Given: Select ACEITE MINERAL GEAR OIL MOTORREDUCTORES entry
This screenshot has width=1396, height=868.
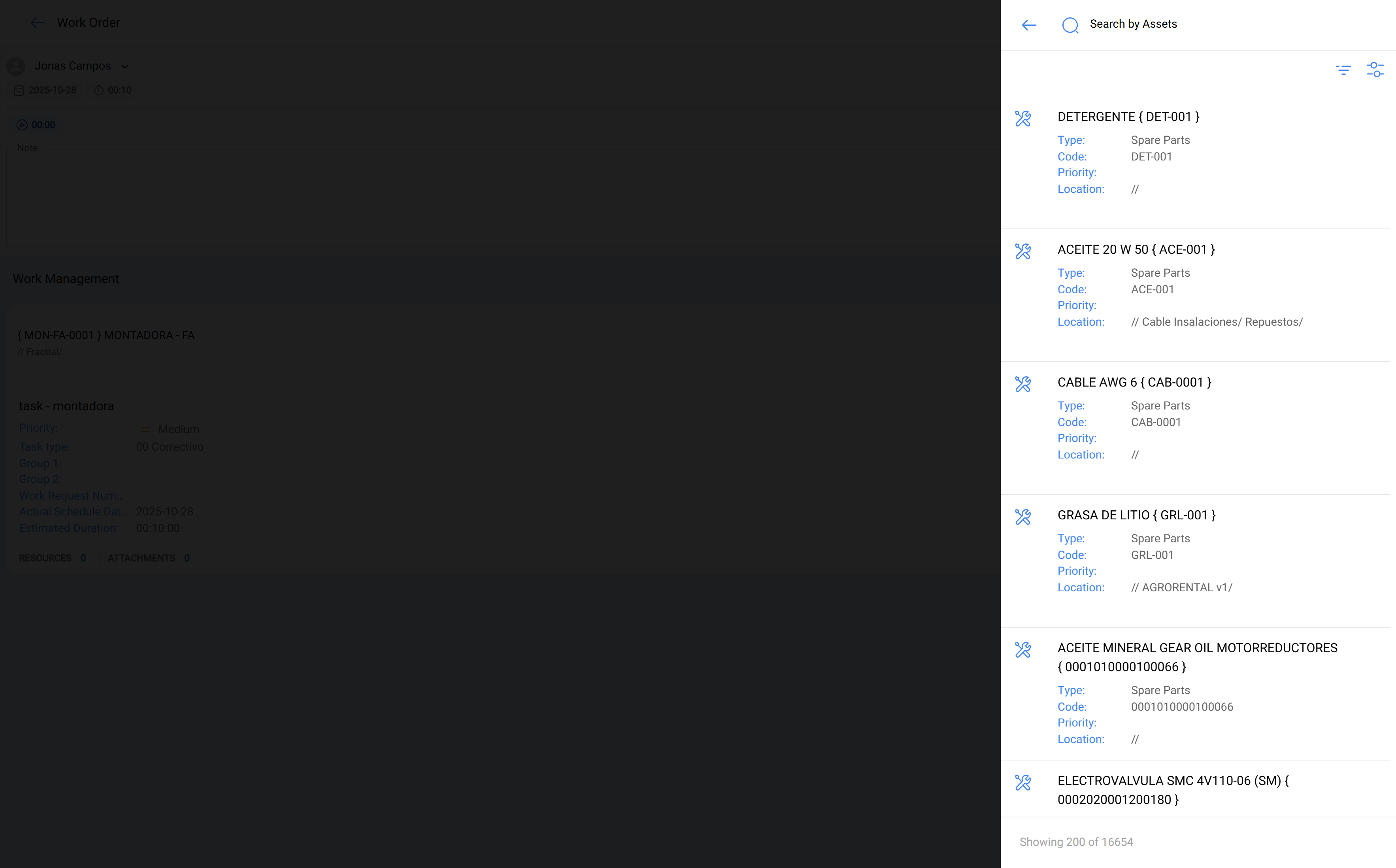Looking at the screenshot, I should (1197, 648).
